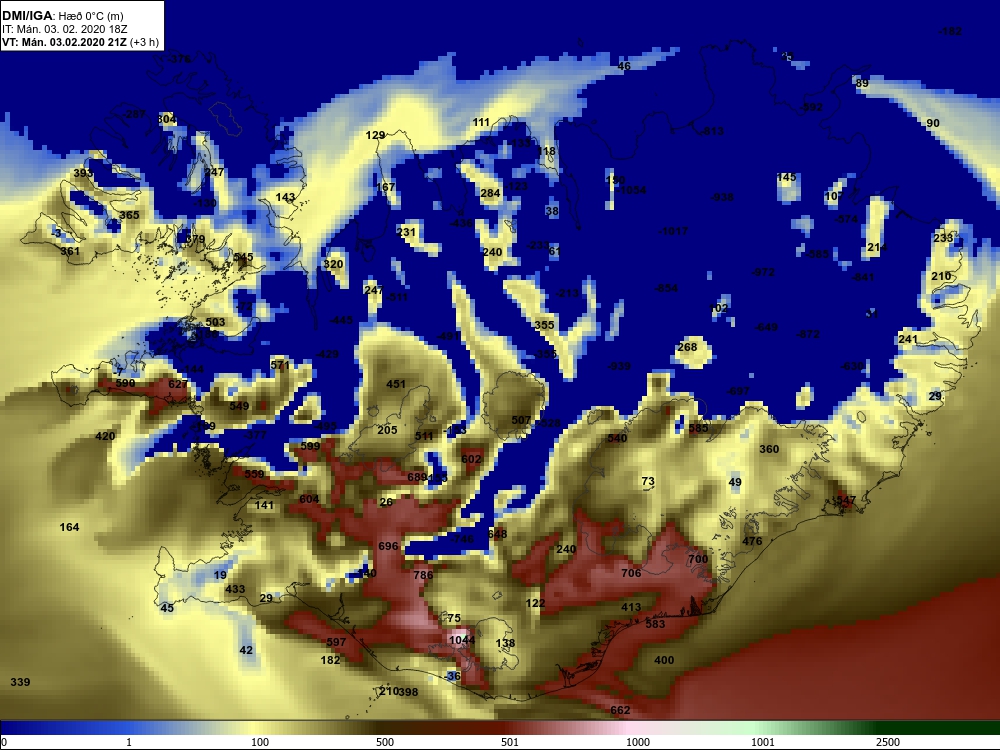Click the map value 604
The width and height of the screenshot is (1000, 750).
[x=309, y=499]
